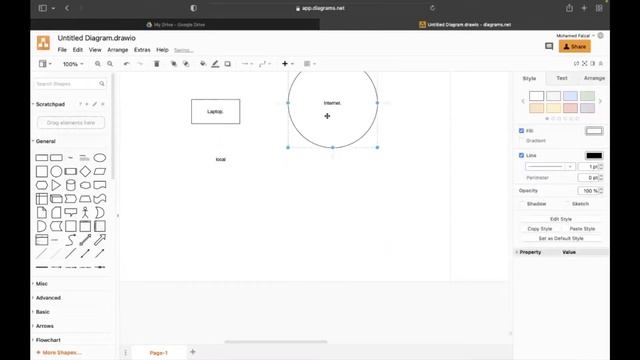Click the shadow toggle toolbar icon
The height and width of the screenshot is (360, 640).
(228, 64)
